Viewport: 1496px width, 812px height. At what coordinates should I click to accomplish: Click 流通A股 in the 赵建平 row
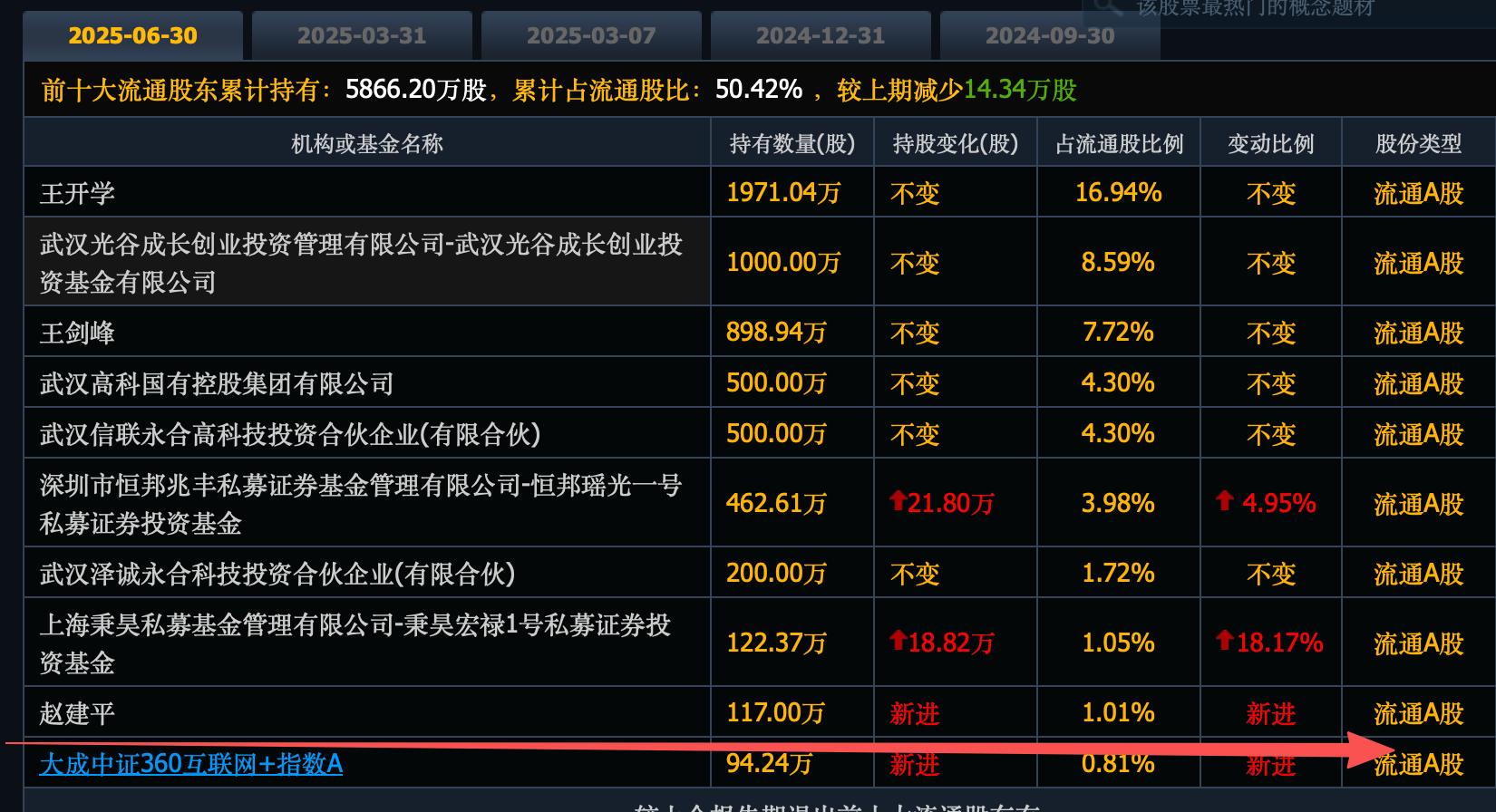point(1419,713)
